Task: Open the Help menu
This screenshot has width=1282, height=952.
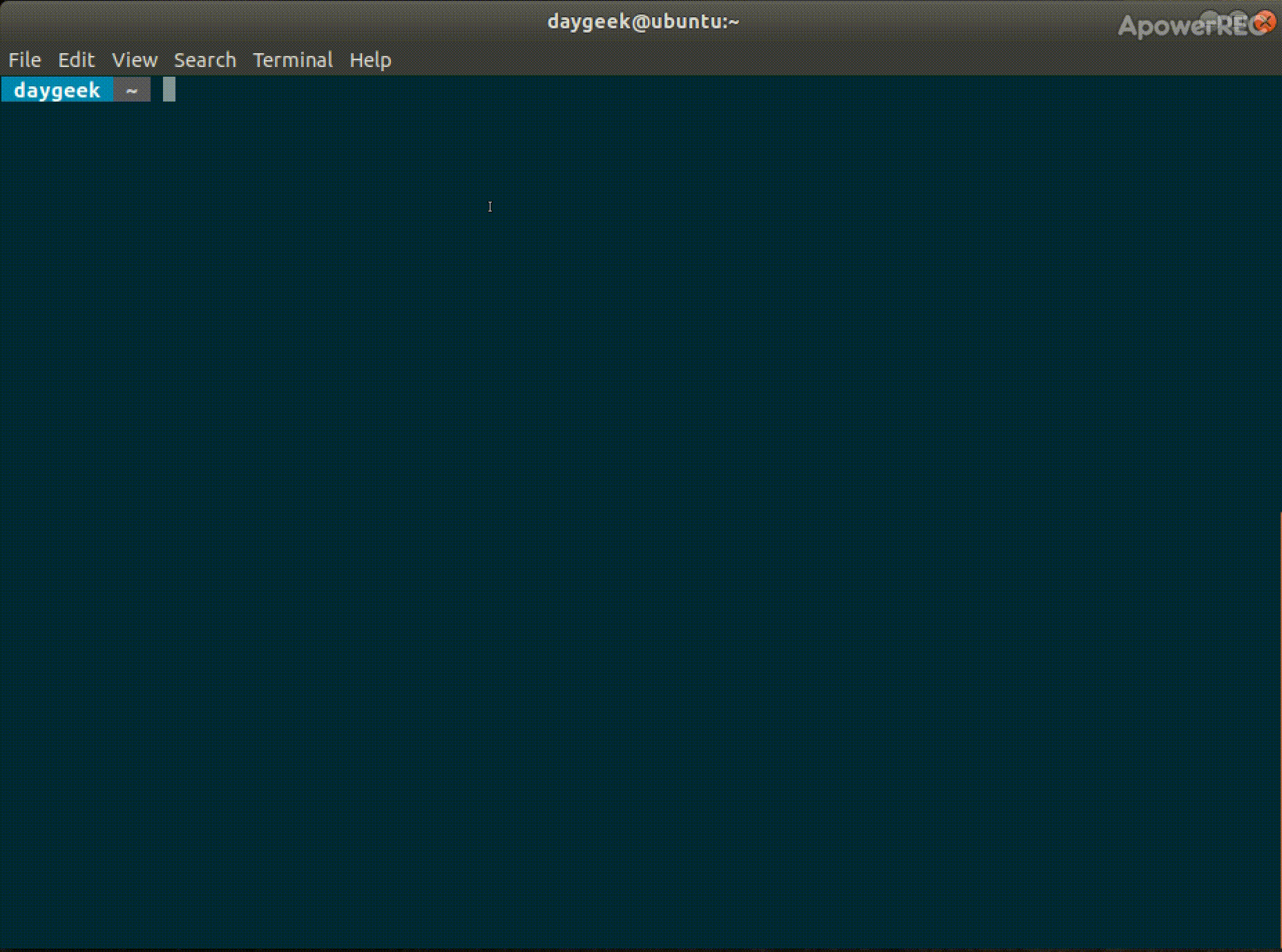Action: tap(370, 60)
